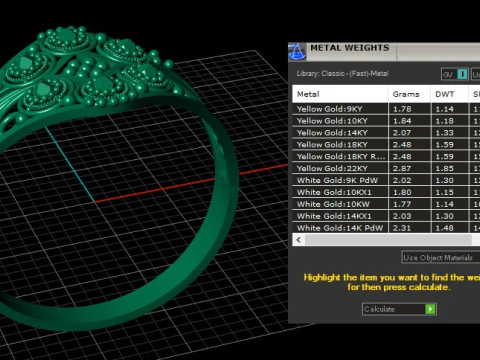
Task: Select the White Gold:10KW row
Action: click(x=386, y=204)
